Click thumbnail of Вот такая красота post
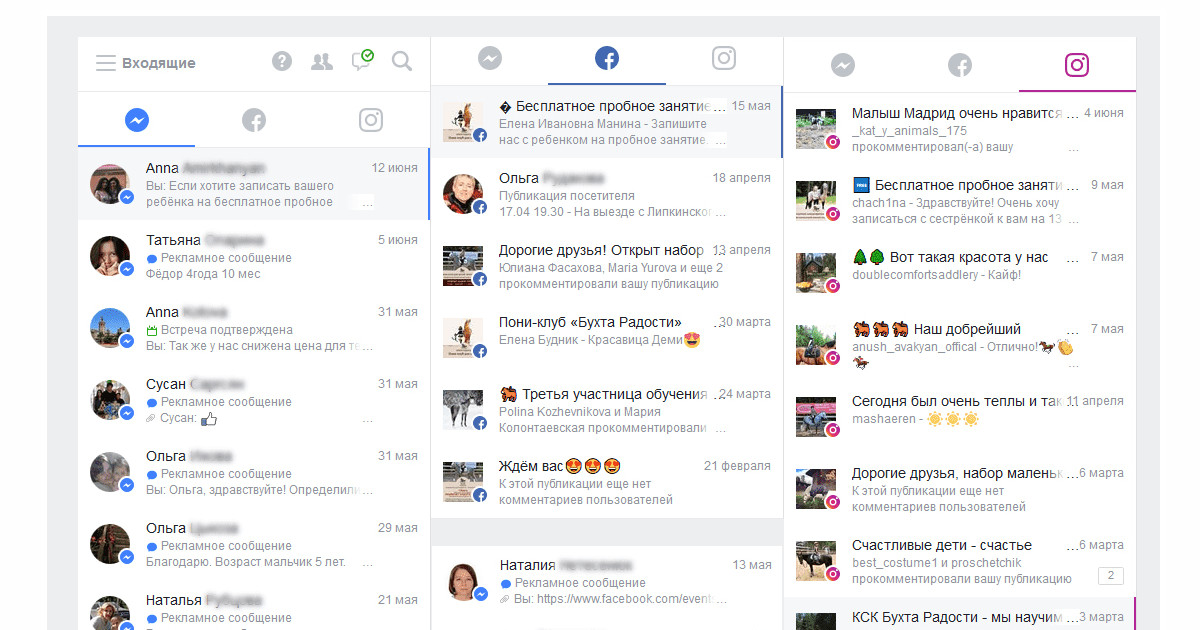This screenshot has height=630, width=1200. [x=815, y=273]
